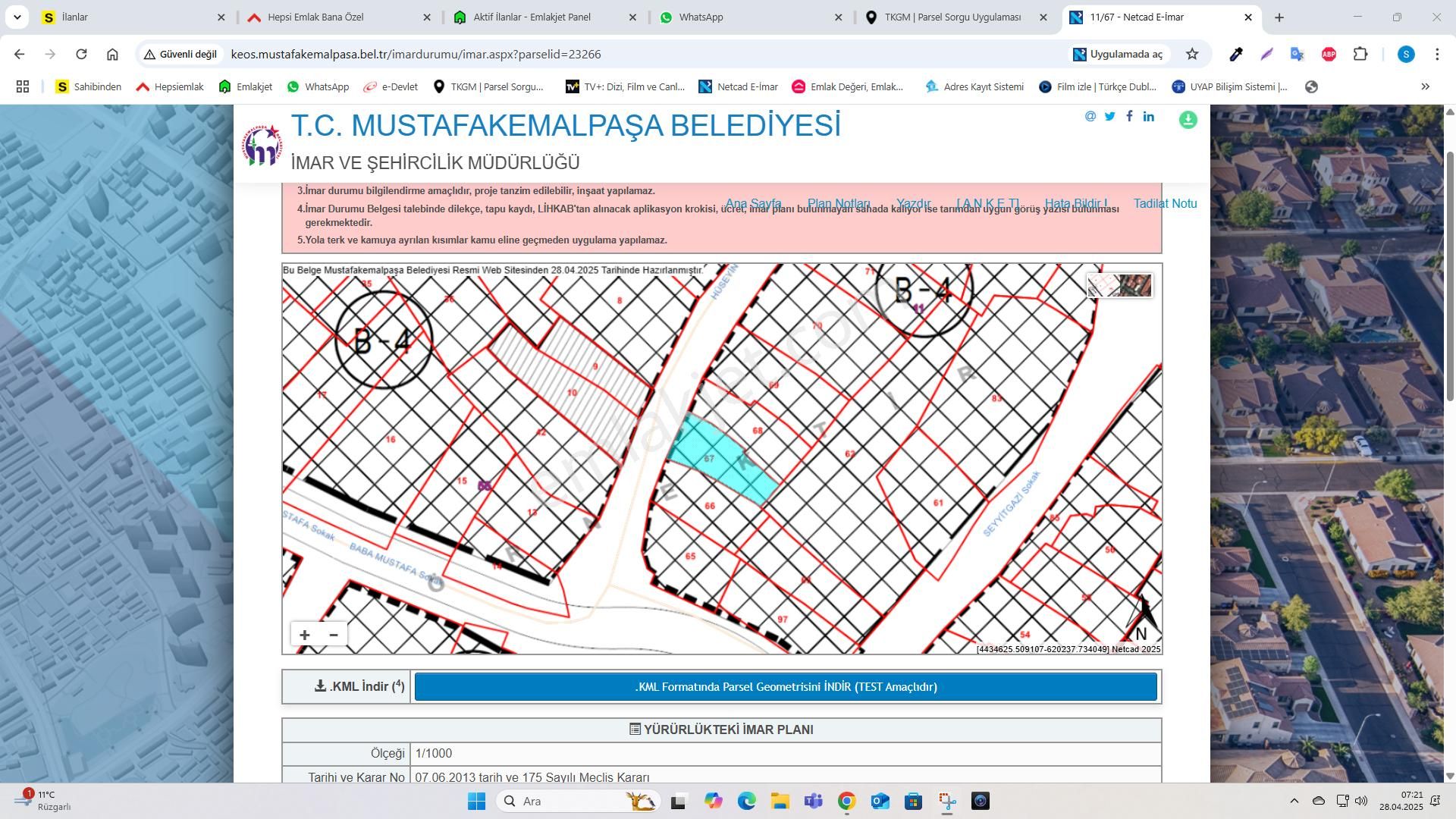1456x819 pixels.
Task: Click the Tadilat Notu link
Action: click(1165, 203)
